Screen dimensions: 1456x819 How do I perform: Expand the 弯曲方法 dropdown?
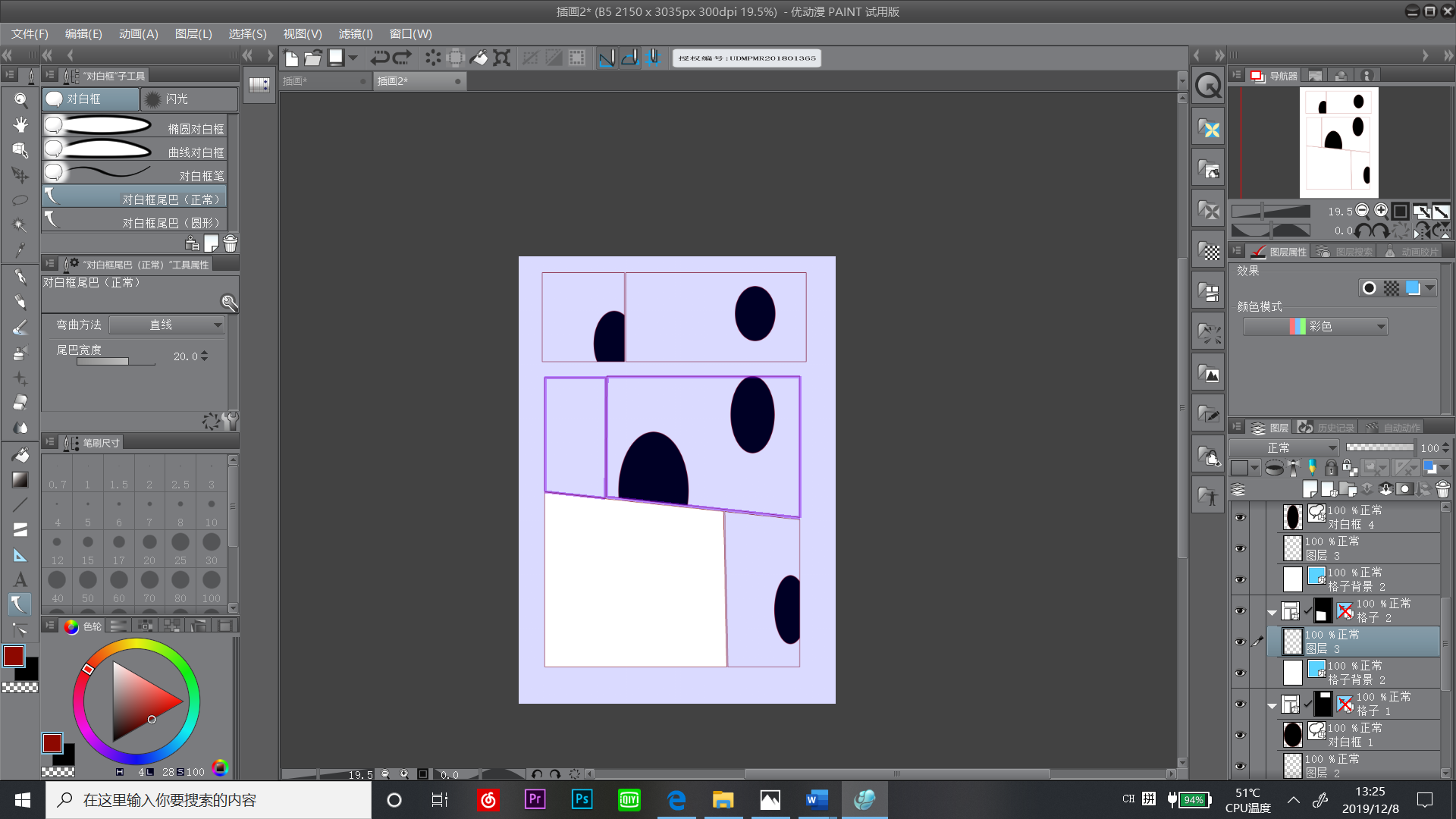(x=215, y=324)
